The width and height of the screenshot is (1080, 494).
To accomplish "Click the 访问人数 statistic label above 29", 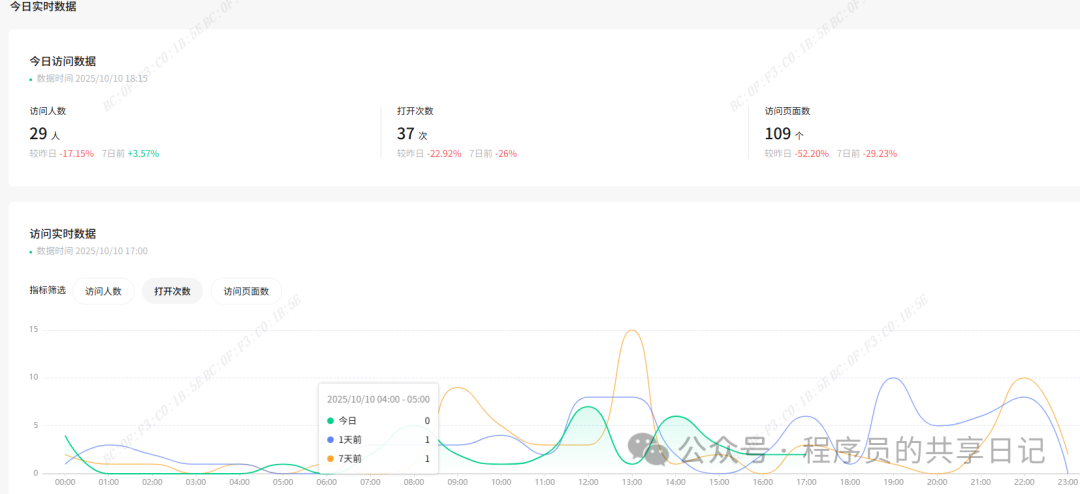I will [x=48, y=111].
